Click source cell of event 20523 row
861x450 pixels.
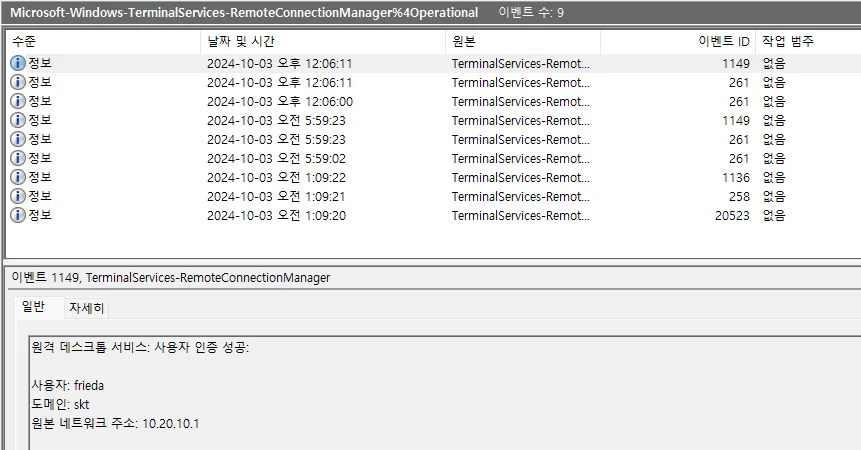coord(521,216)
